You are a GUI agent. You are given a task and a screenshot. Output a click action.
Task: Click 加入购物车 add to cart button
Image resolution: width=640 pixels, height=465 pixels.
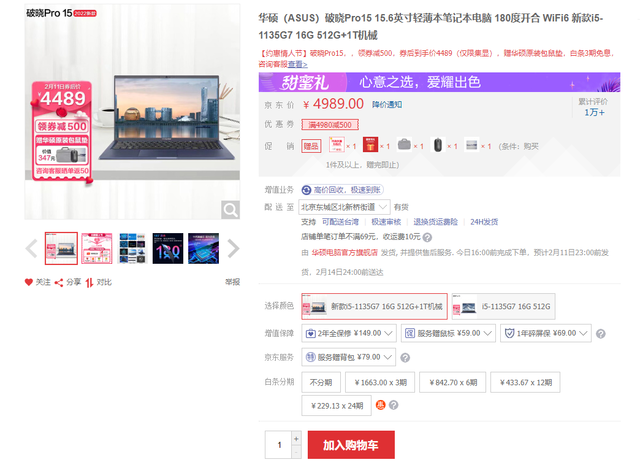coord(351,445)
